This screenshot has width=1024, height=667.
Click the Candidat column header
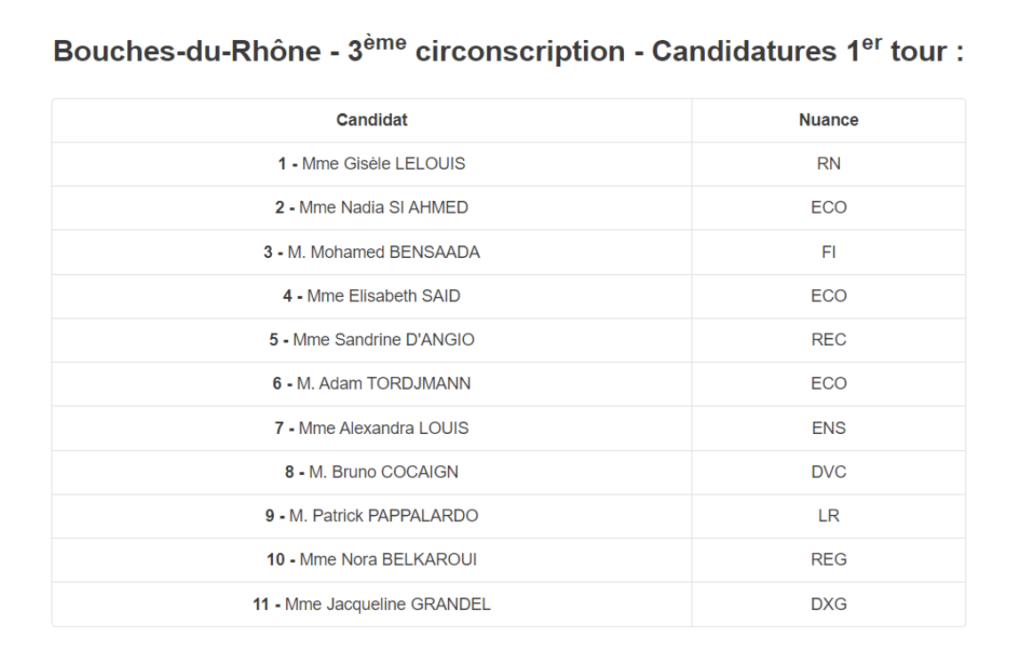tap(372, 120)
